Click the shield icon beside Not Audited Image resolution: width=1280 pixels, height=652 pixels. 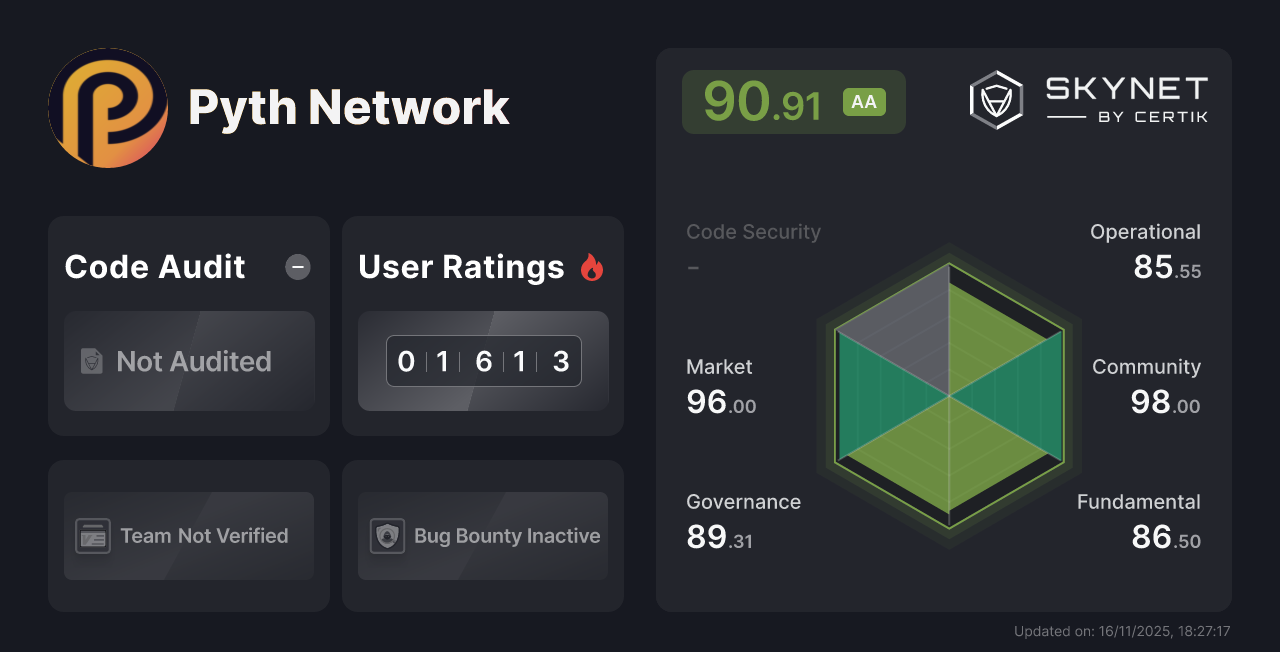[91, 362]
